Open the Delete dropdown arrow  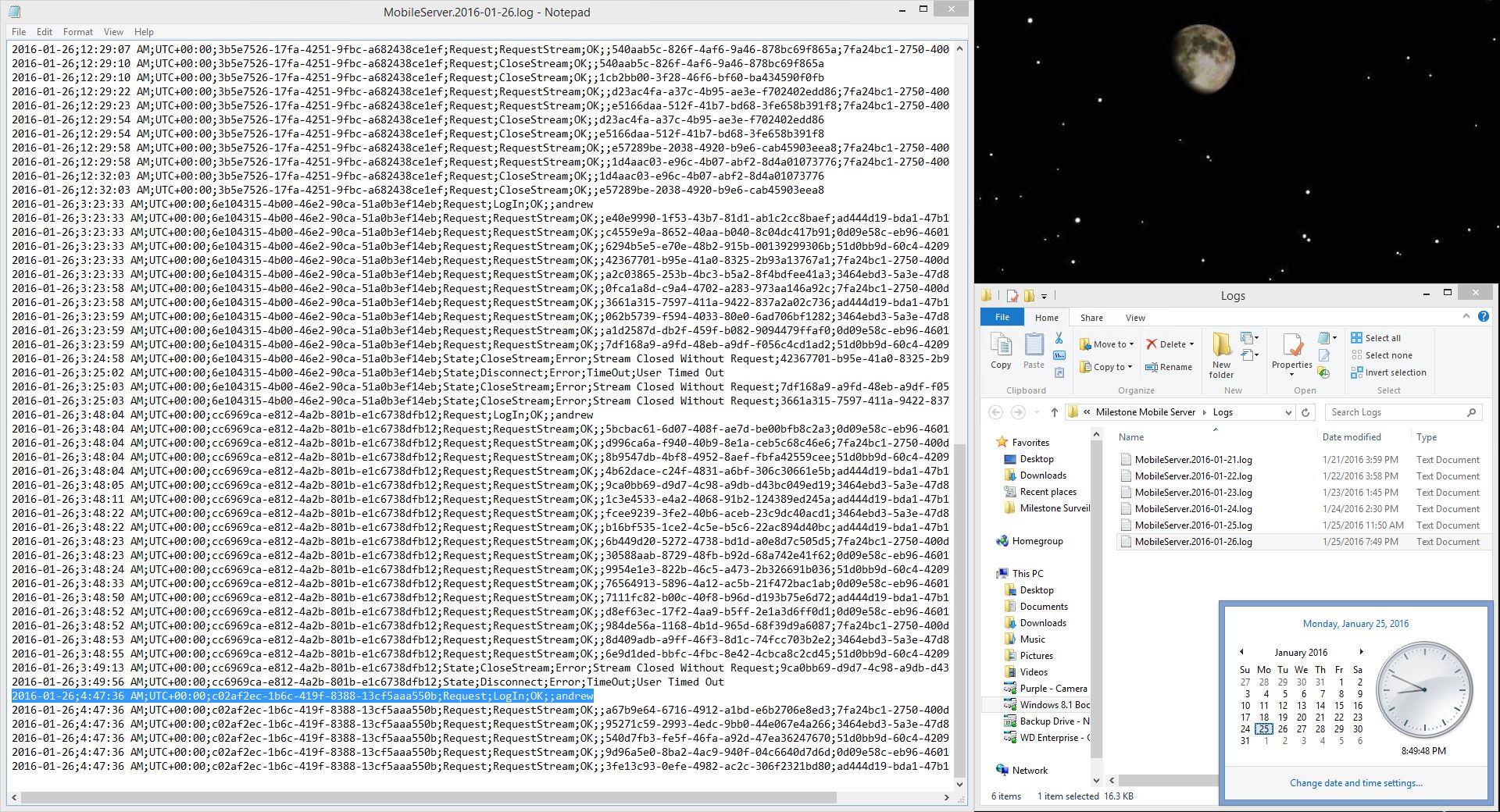click(x=1192, y=344)
